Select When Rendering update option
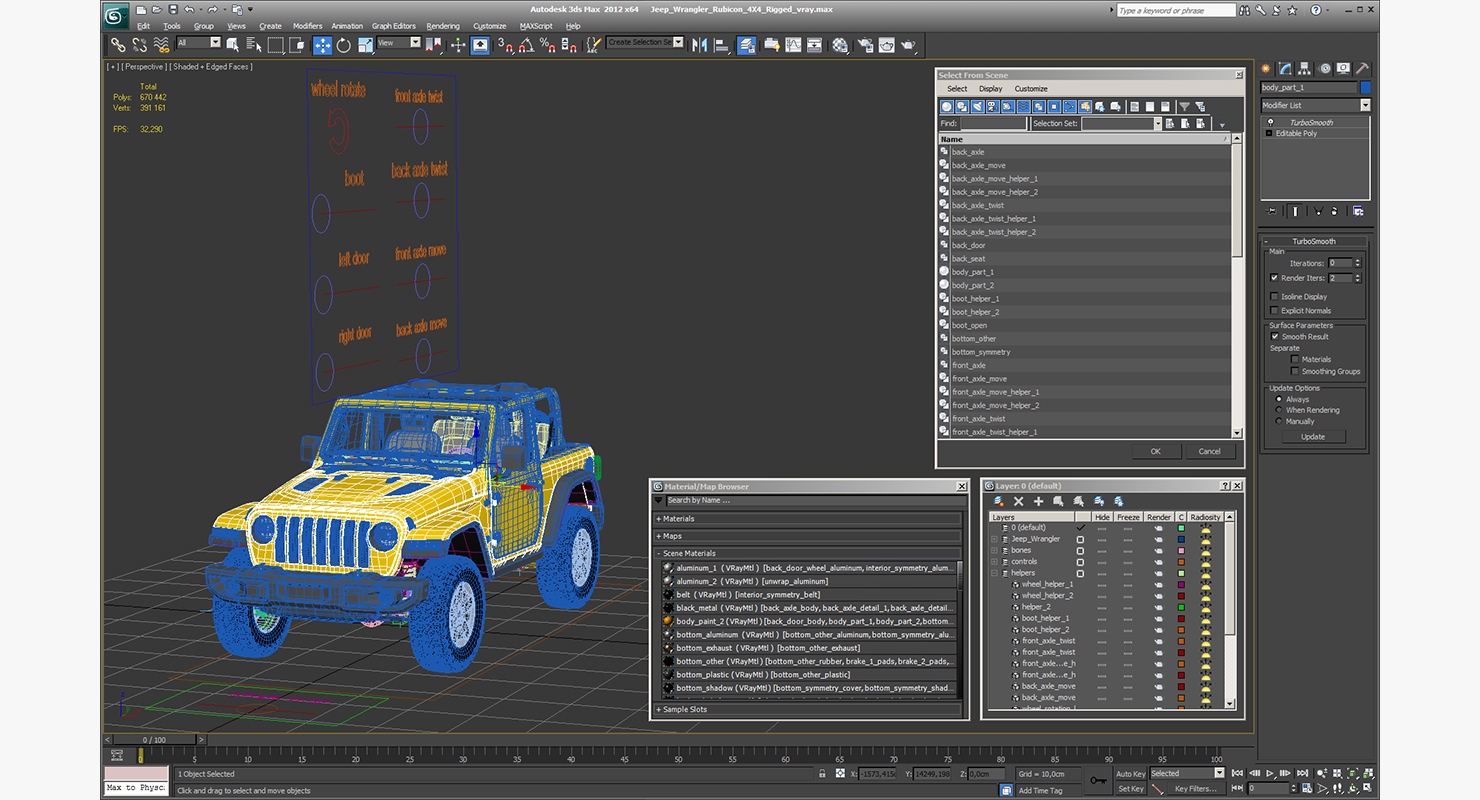This screenshot has height=800, width=1480. [x=1279, y=410]
